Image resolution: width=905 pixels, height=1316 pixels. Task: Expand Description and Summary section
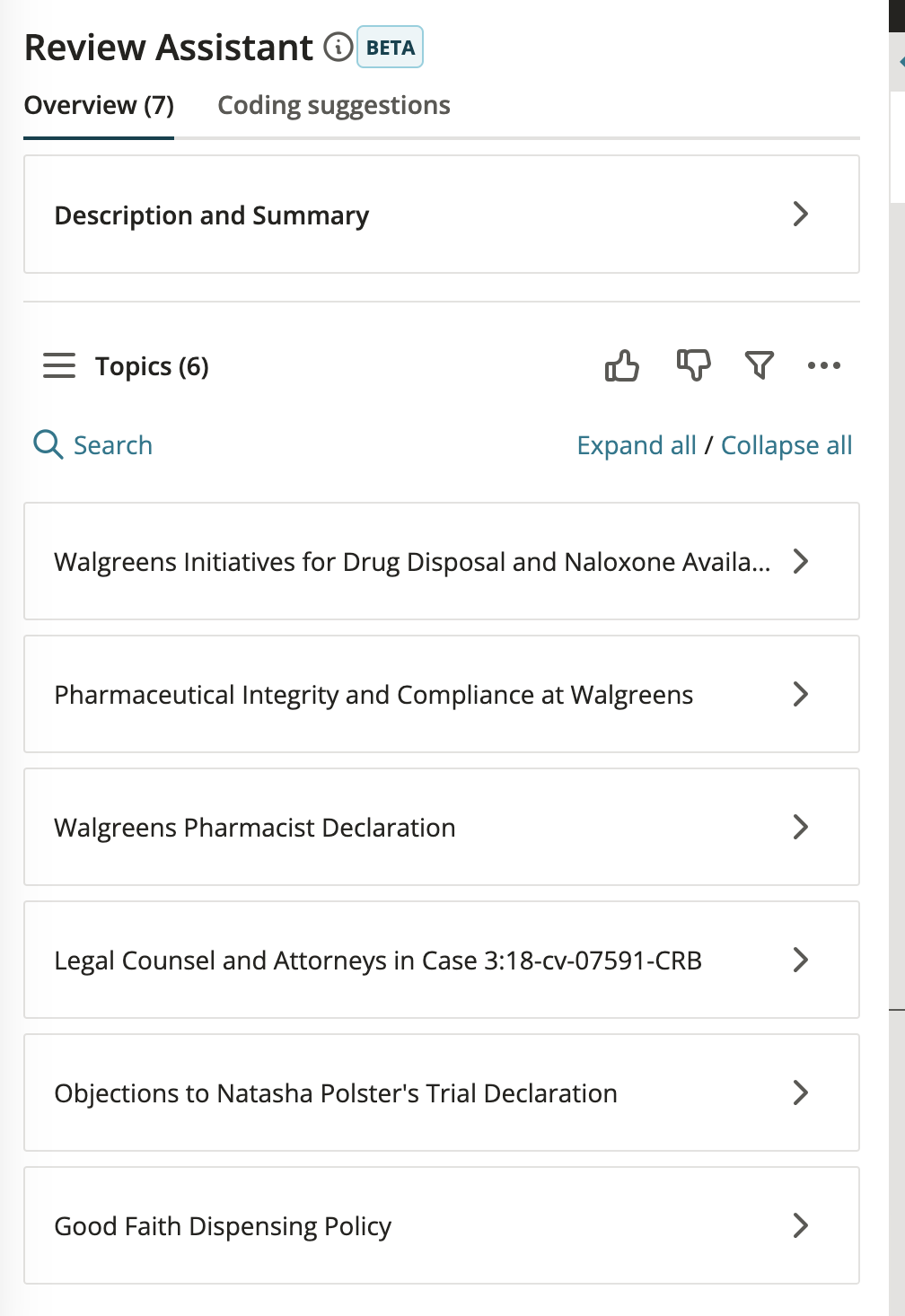[x=442, y=215]
